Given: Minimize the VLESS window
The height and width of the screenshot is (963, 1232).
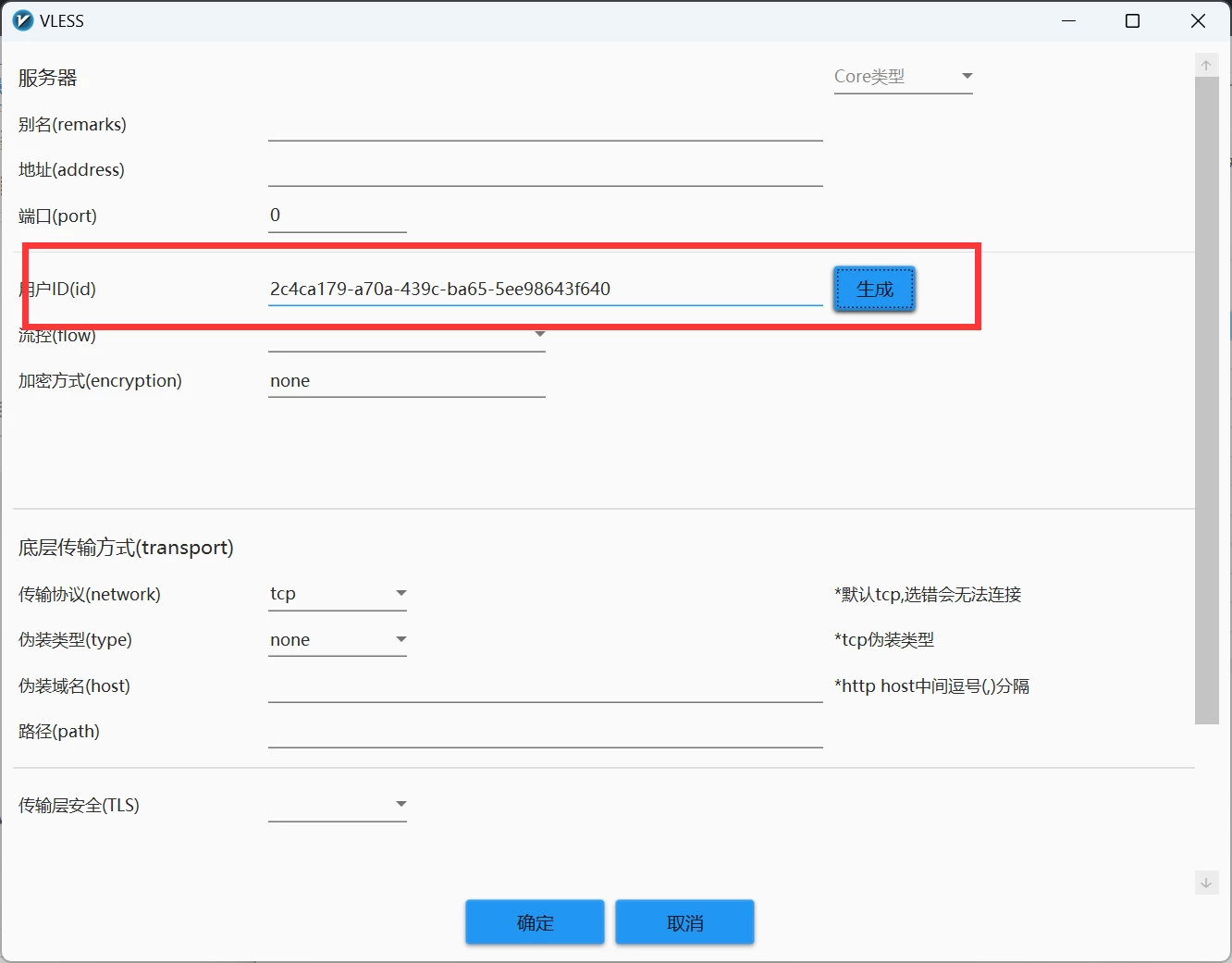Looking at the screenshot, I should 1069,20.
